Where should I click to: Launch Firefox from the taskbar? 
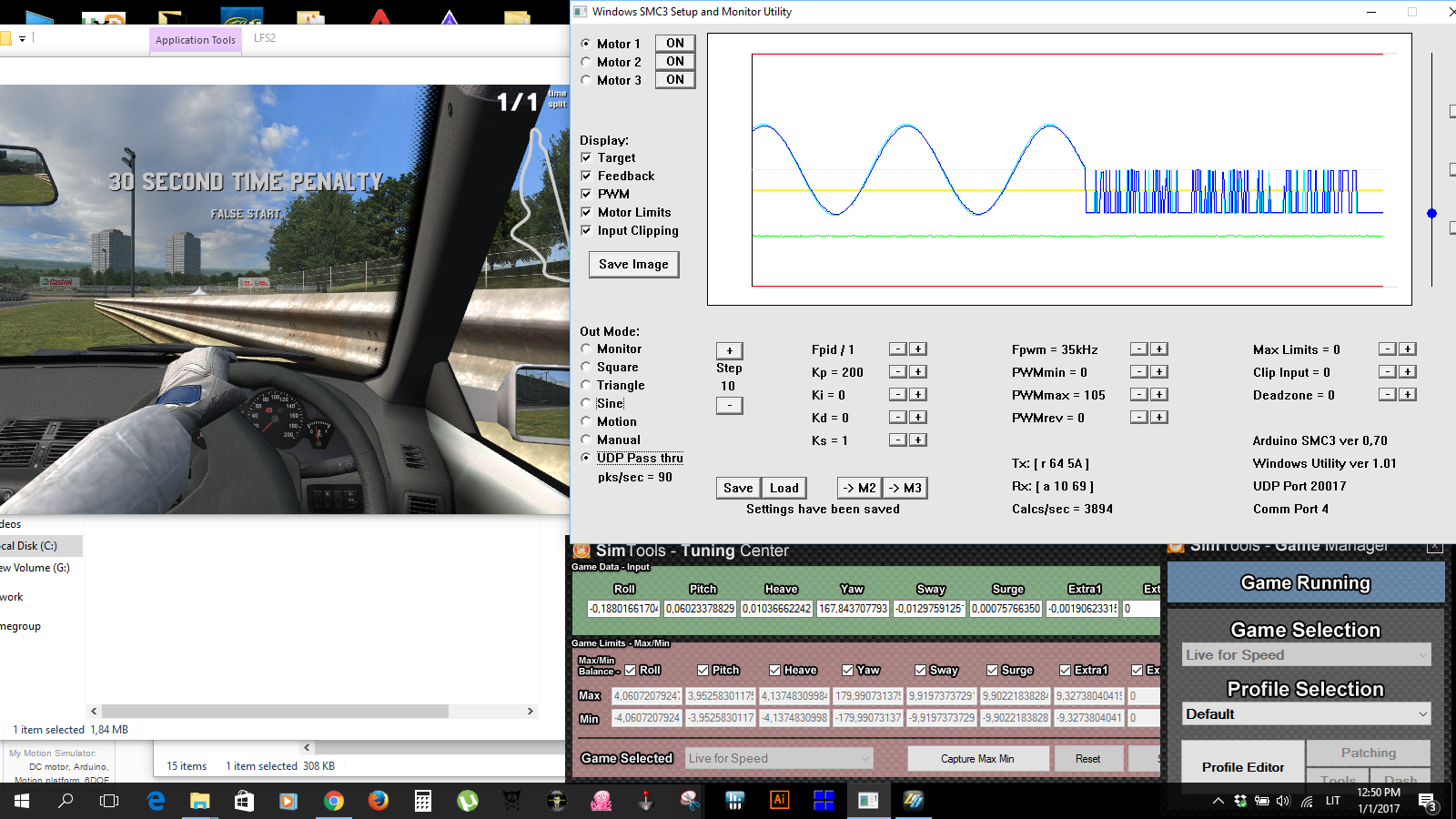379,801
